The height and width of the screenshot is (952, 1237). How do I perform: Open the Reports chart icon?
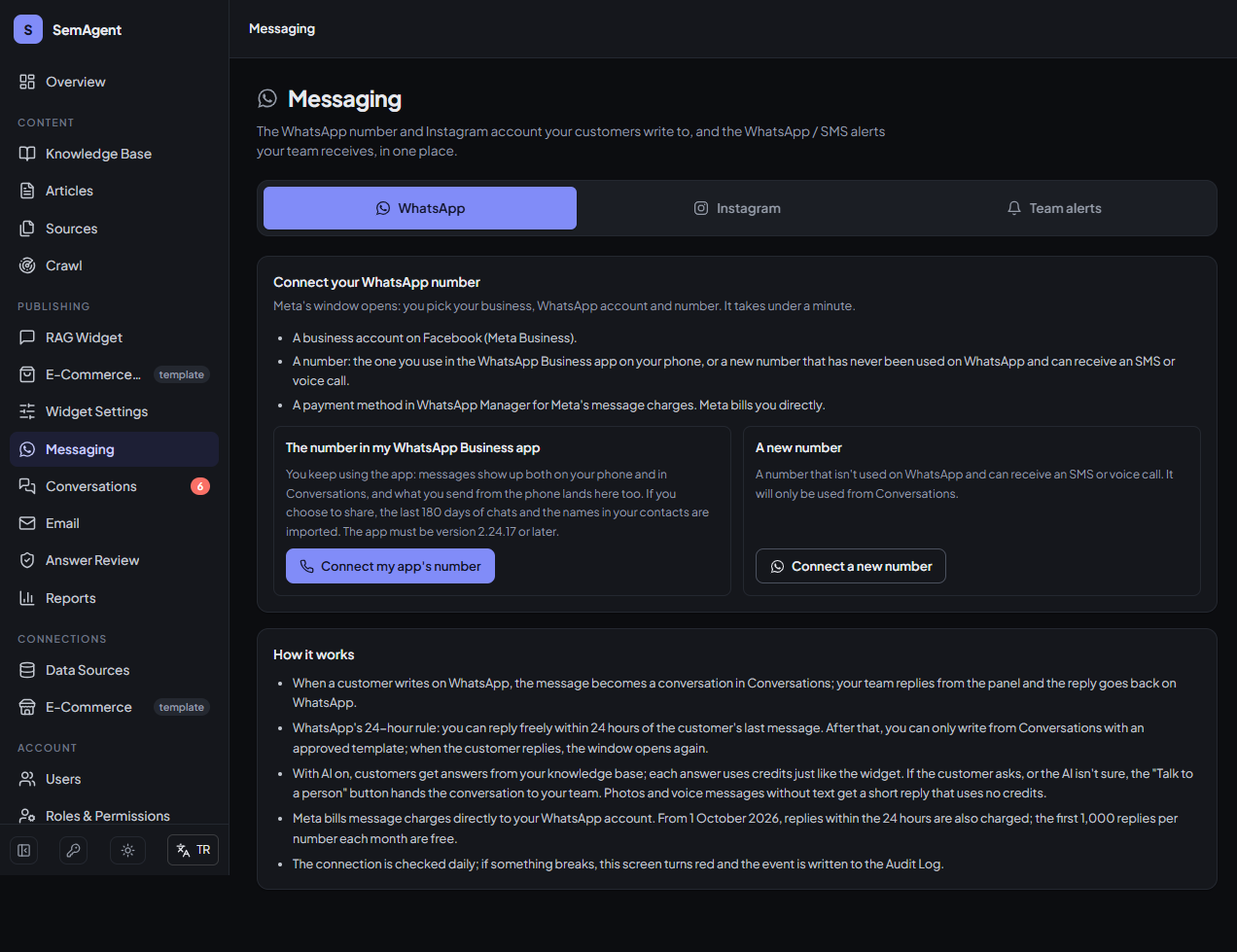click(x=27, y=598)
